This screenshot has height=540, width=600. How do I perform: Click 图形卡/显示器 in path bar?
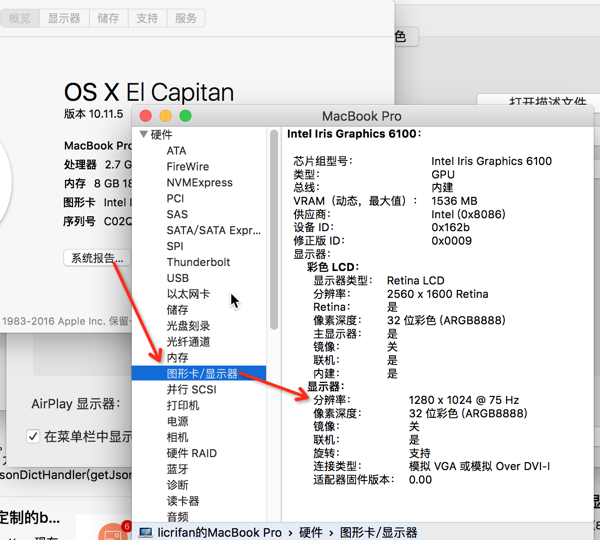tap(378, 532)
